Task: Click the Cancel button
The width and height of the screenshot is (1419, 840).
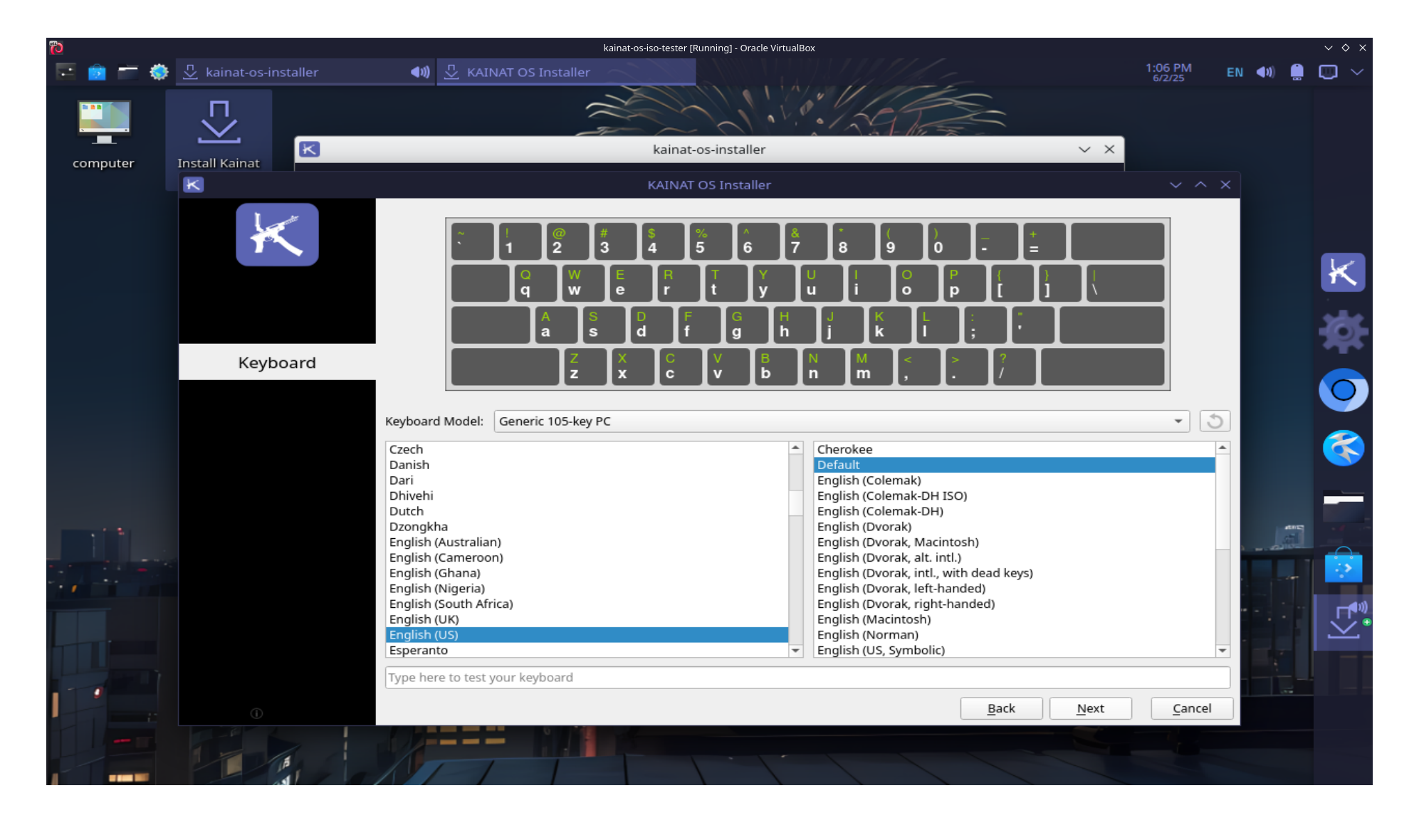Action: pos(1192,708)
